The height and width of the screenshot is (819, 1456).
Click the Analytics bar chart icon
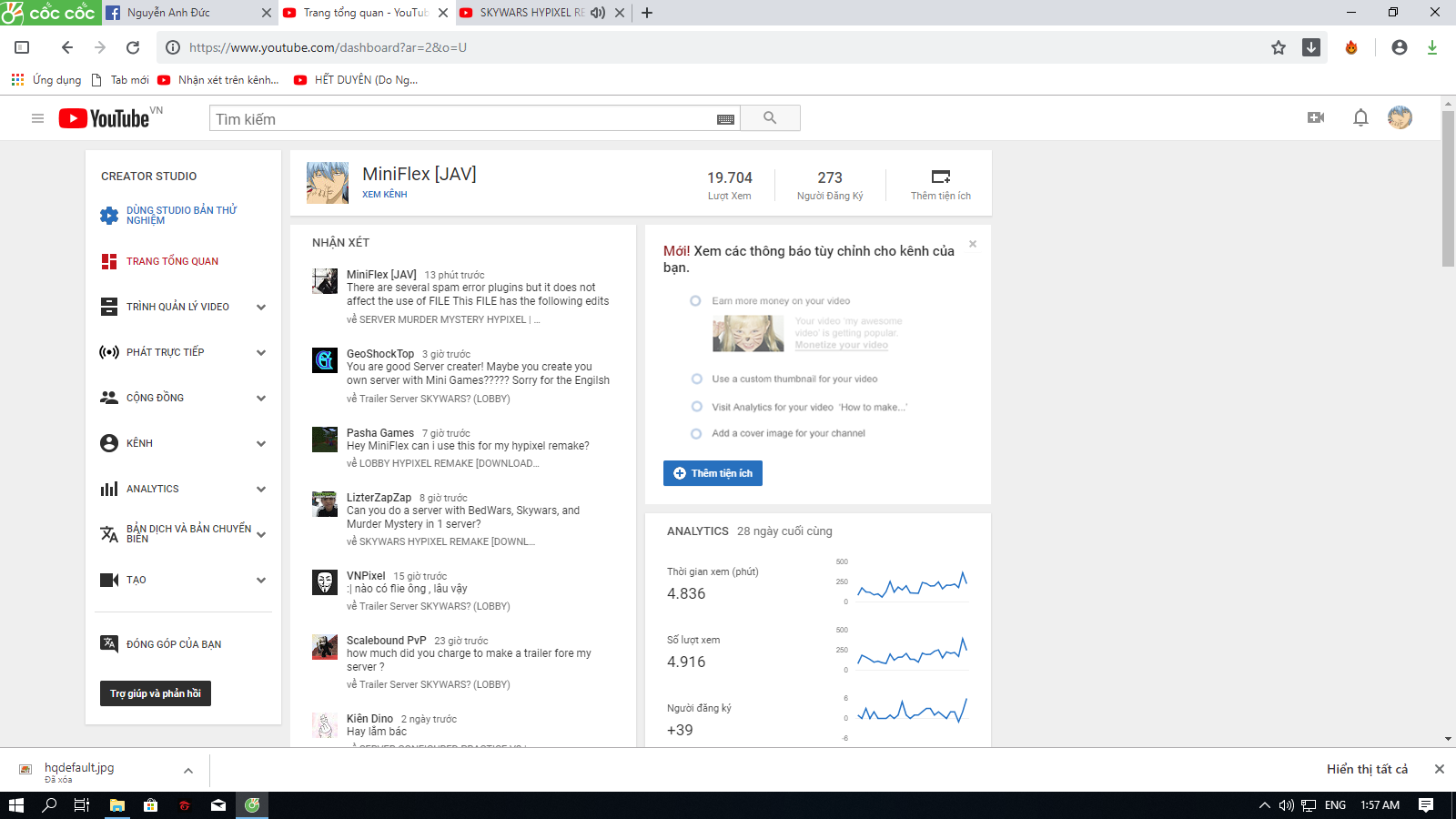(x=109, y=489)
